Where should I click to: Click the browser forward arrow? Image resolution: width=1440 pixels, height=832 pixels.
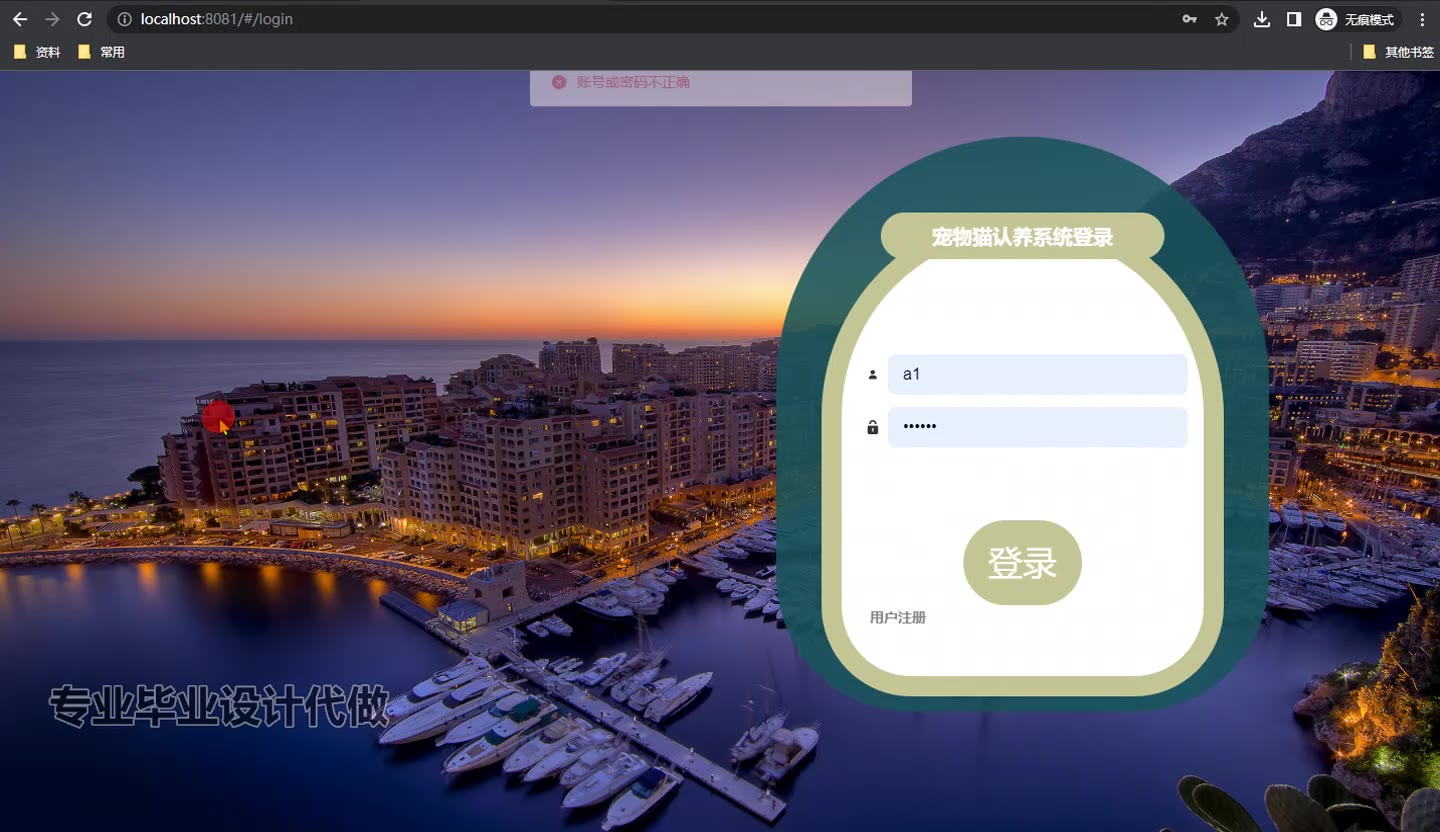52,19
